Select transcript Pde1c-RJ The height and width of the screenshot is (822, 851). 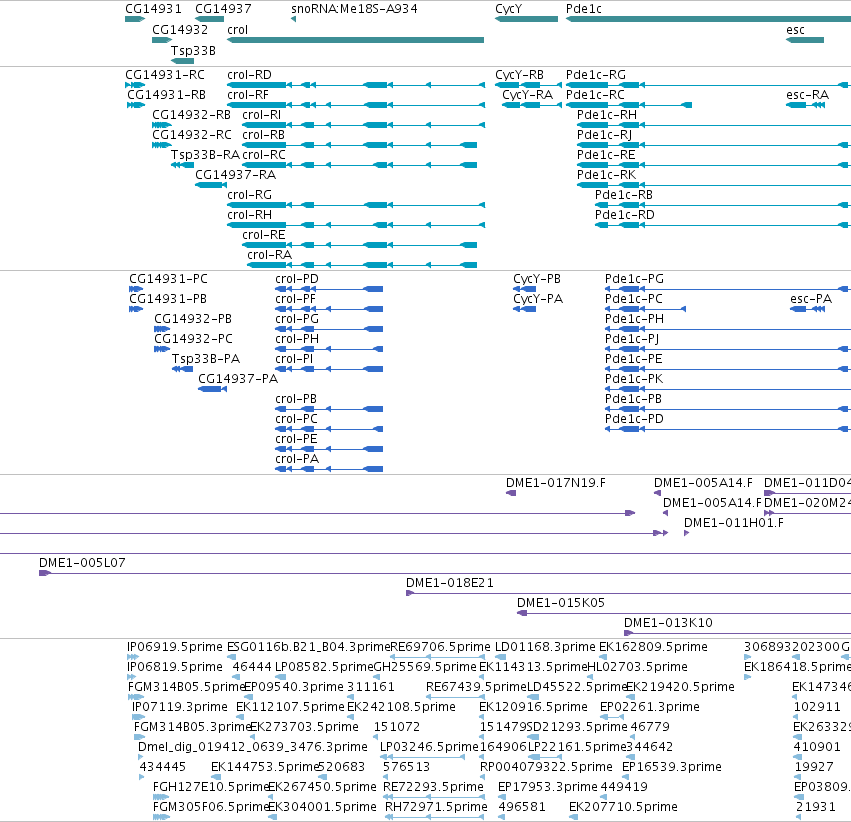pos(714,145)
